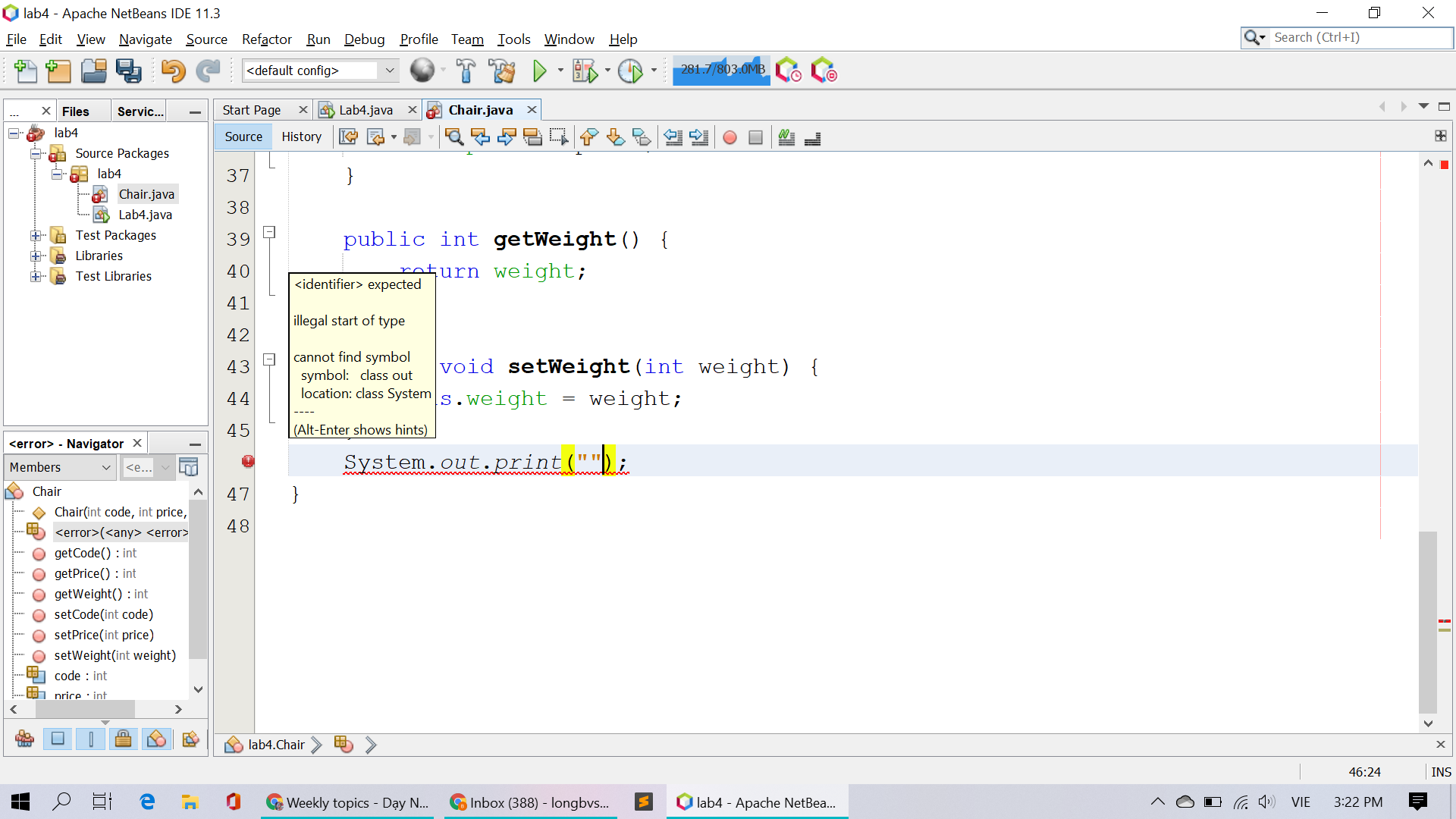The image size is (1456, 819).
Task: Click the New Project icon
Action: (58, 71)
